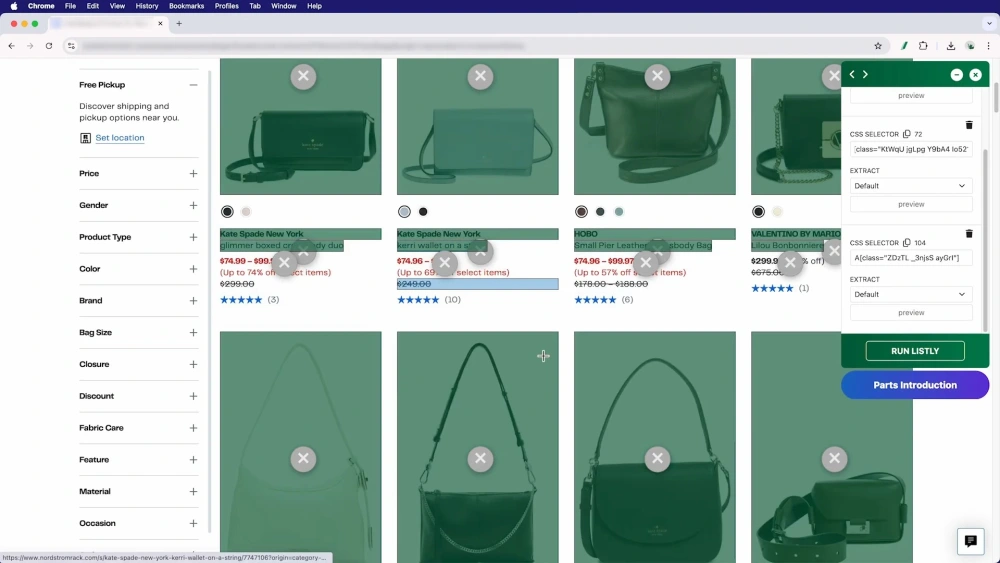The image size is (1000, 563).
Task: Remove selection on second-row fourth bag image
Action: 834,458
